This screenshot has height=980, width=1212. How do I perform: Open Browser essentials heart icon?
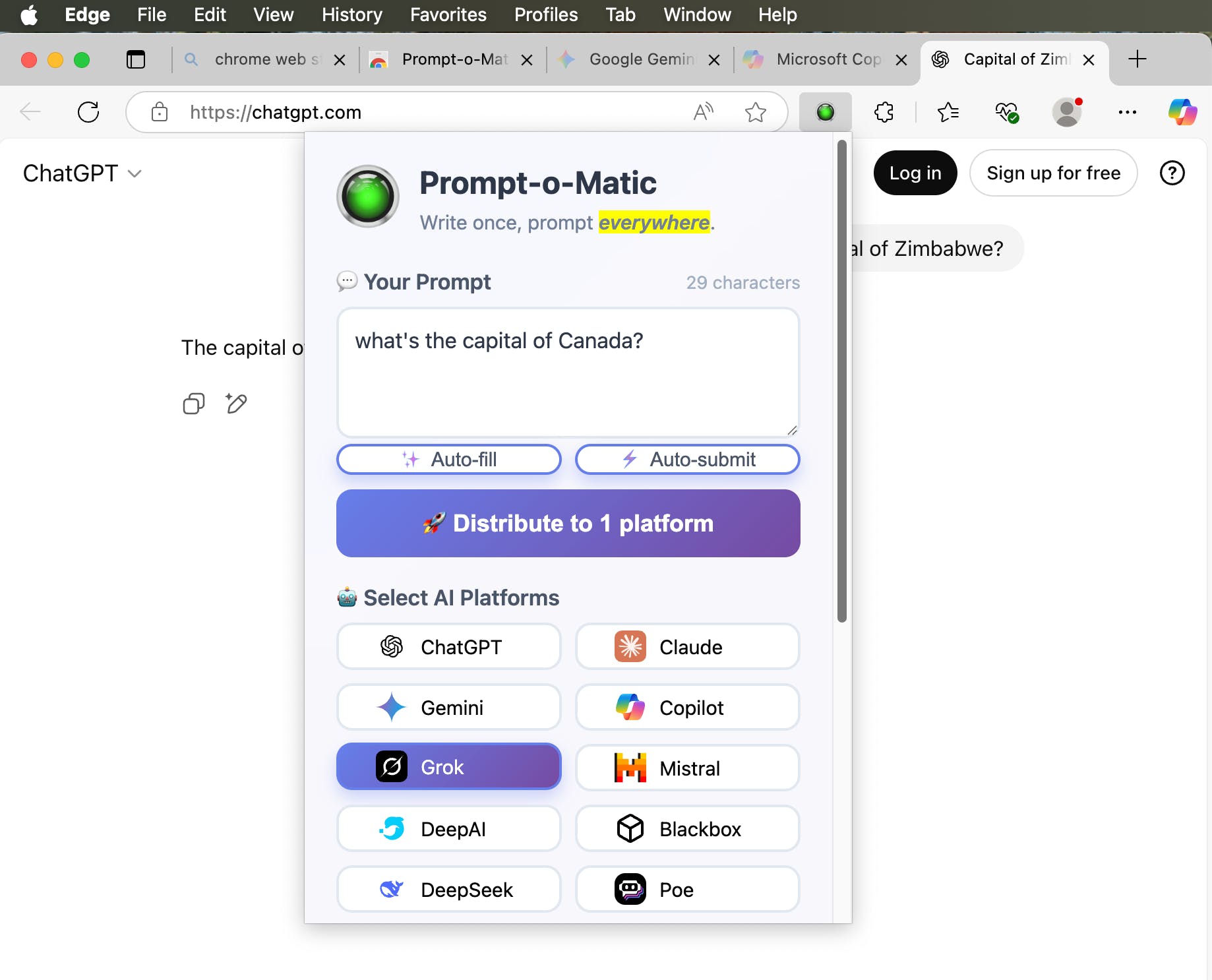pos(1007,112)
